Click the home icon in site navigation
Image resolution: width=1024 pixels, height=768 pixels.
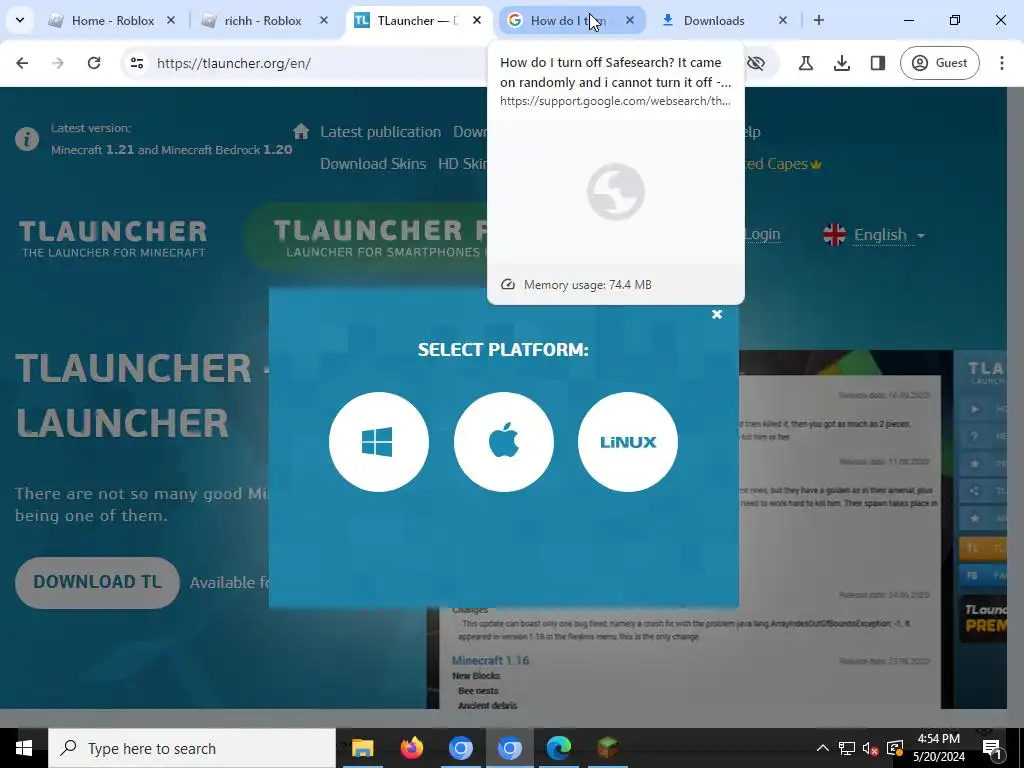(301, 131)
